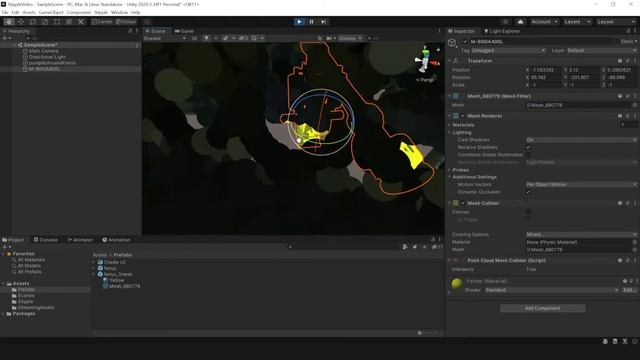The height and width of the screenshot is (360, 640).
Task: Select the Rect tool in toolbar
Action: [x=57, y=22]
